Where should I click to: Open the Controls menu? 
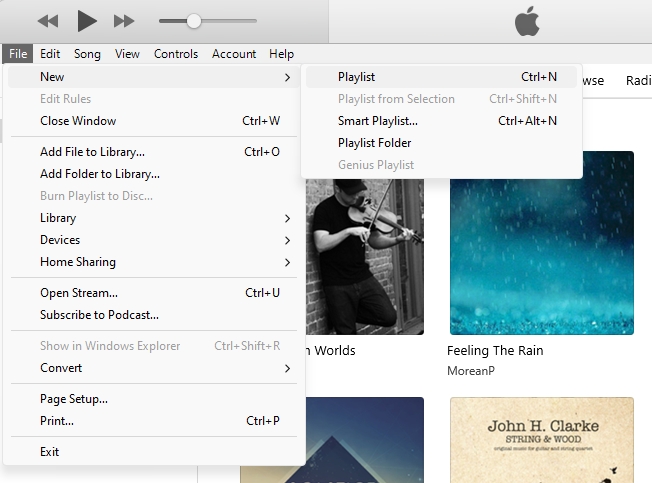[176, 54]
